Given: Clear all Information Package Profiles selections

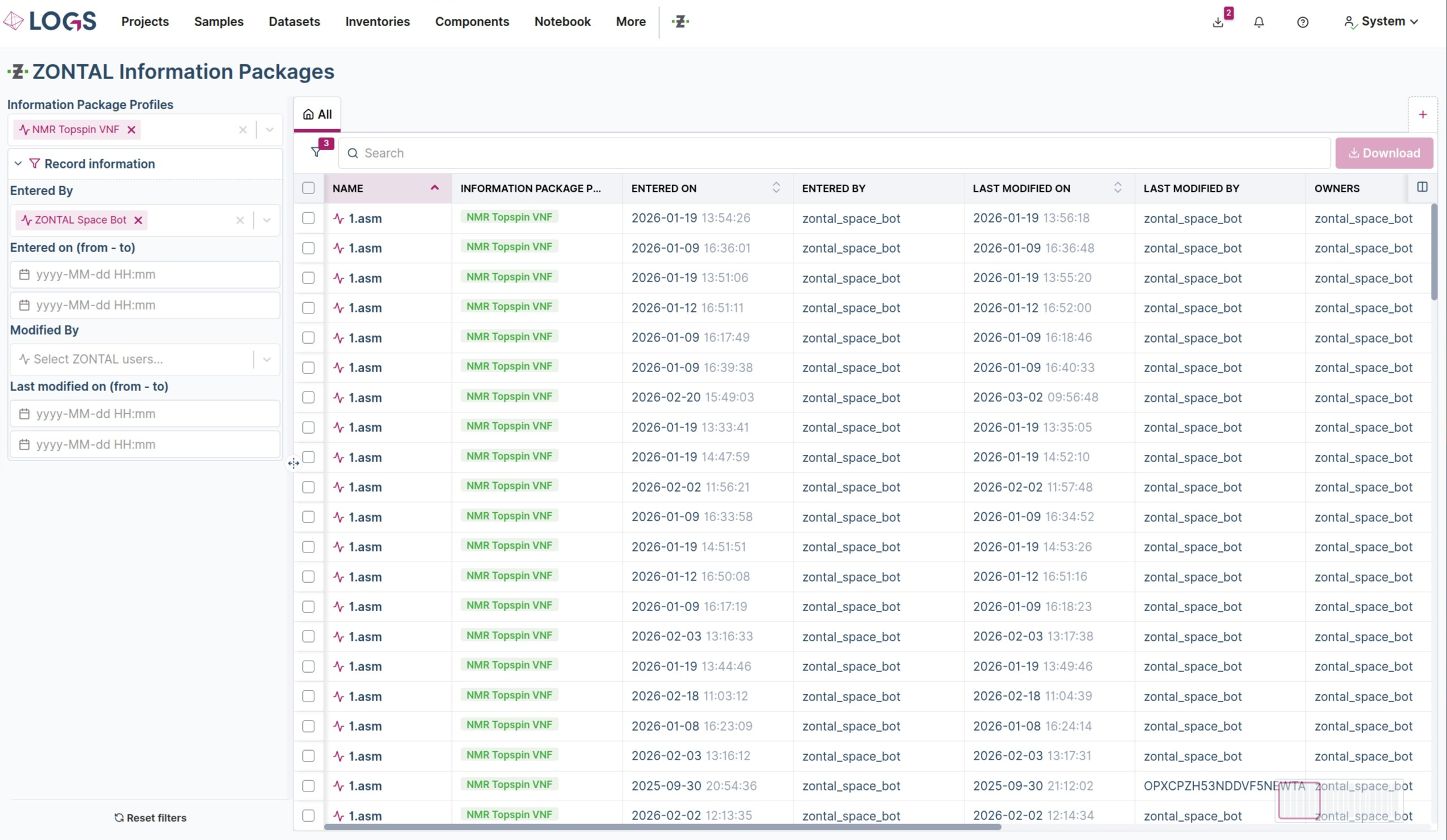Looking at the screenshot, I should 243,130.
